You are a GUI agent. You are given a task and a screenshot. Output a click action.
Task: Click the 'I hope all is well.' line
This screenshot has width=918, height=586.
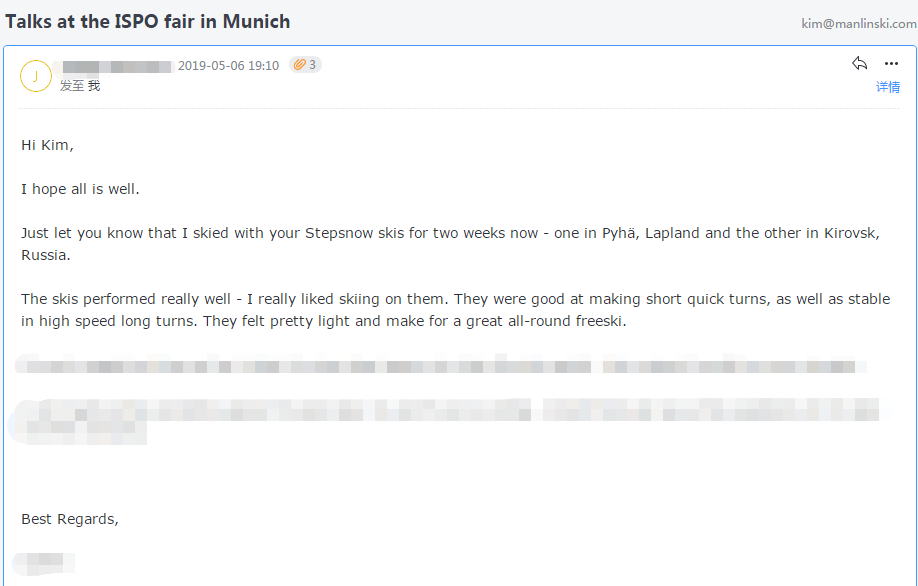coord(81,189)
